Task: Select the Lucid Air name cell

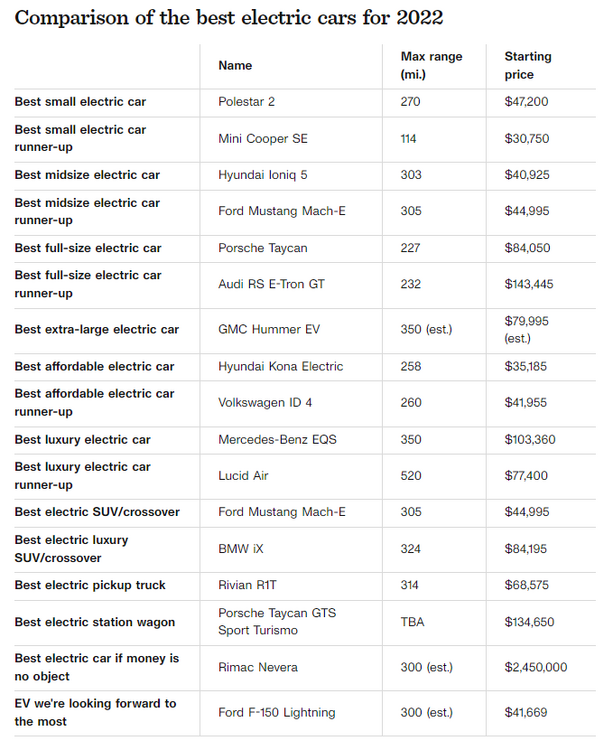Action: coord(243,476)
